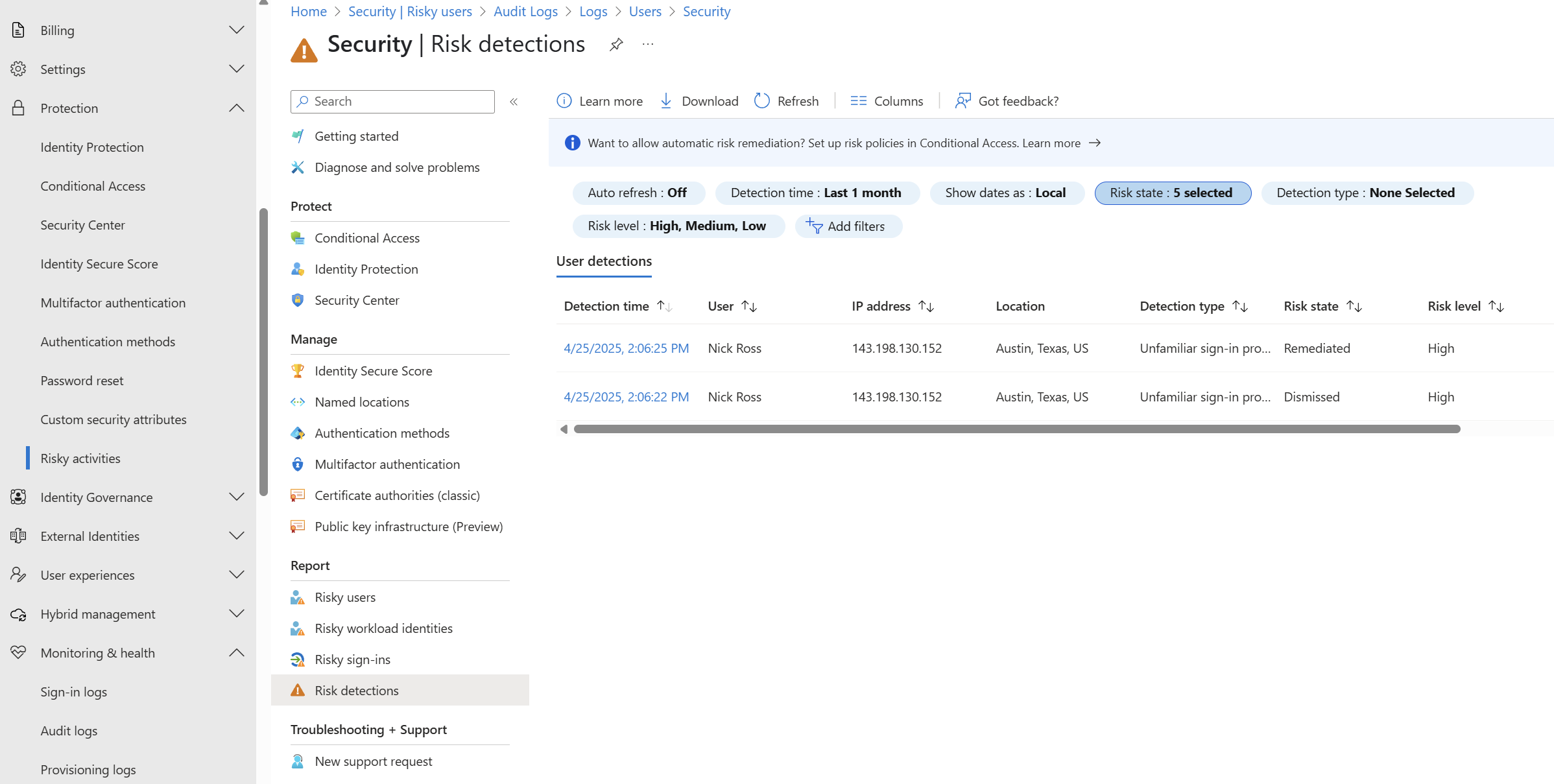
Task: Open the Detection time filter
Action: (817, 193)
